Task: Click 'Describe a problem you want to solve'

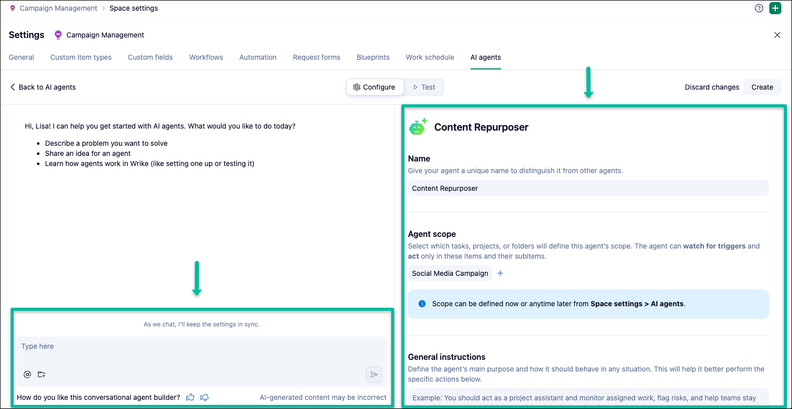Action: 106,143
